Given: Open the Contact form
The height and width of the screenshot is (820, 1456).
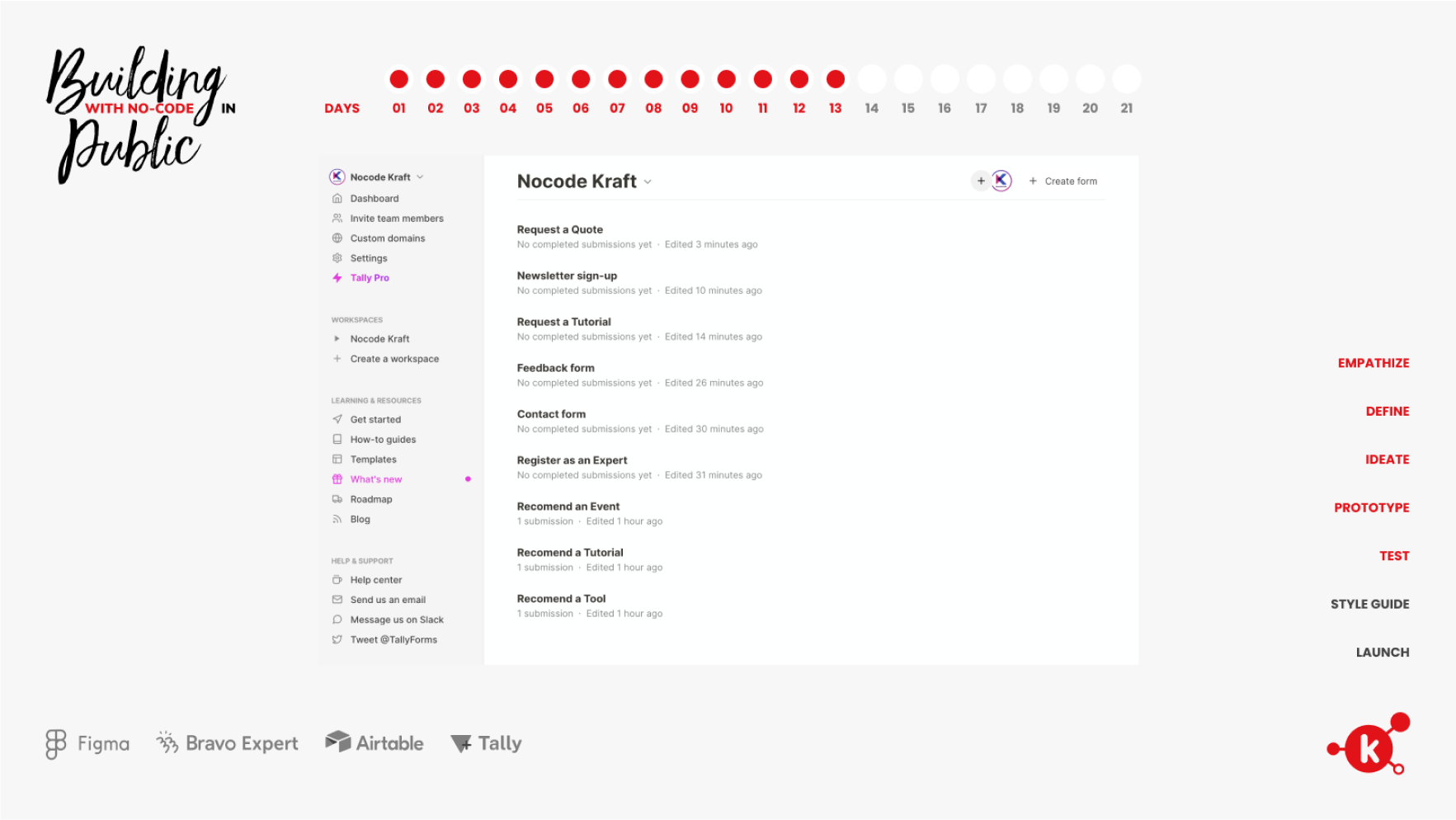Looking at the screenshot, I should pos(551,414).
